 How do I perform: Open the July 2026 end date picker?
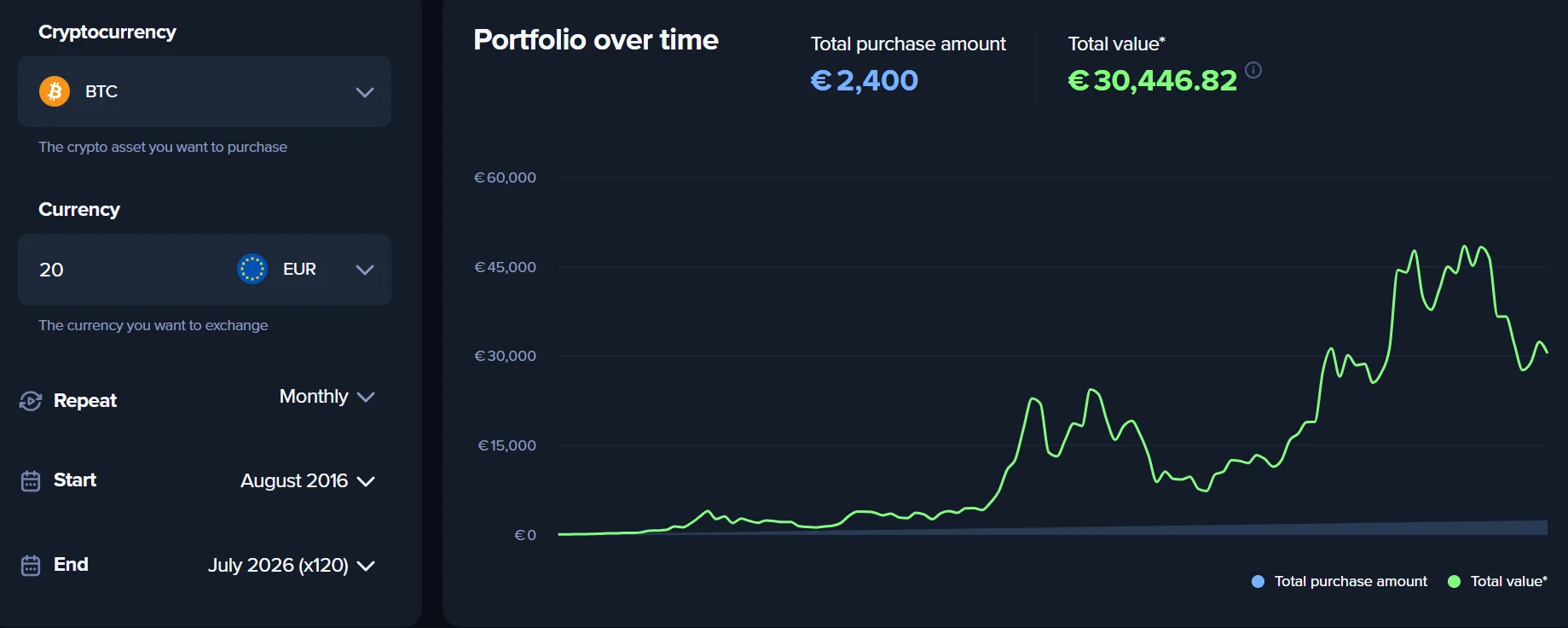pos(292,566)
